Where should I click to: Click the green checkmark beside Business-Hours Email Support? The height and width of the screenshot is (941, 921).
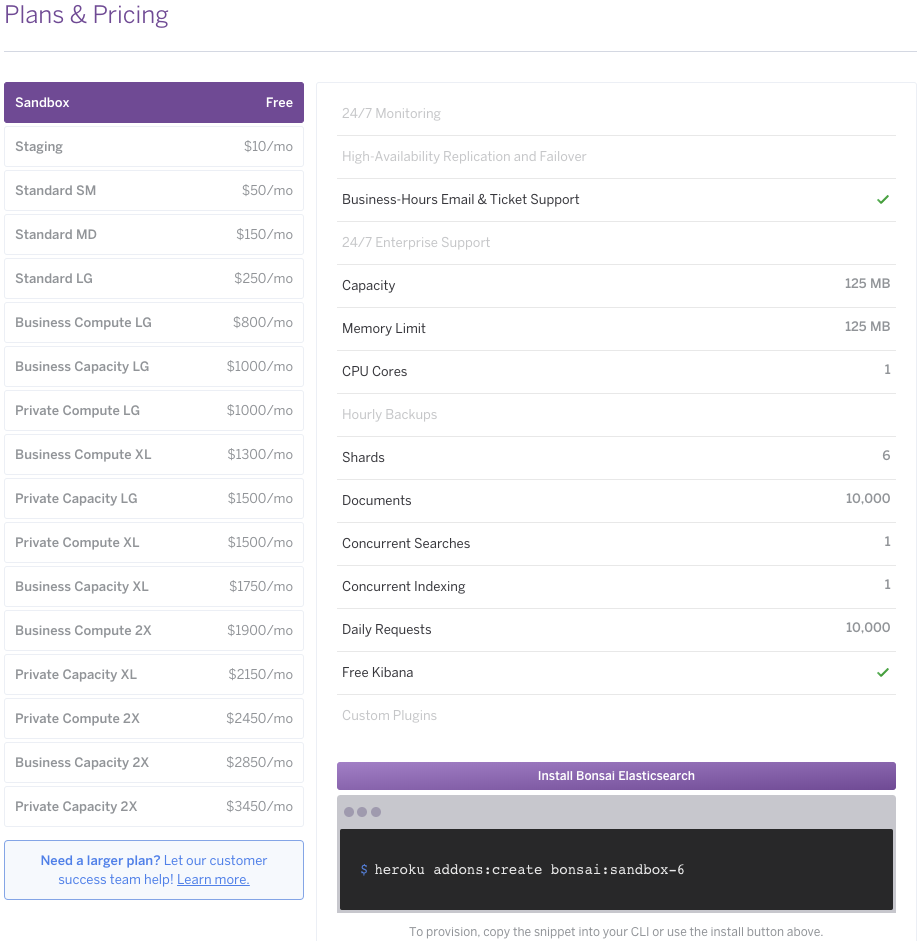click(x=882, y=200)
